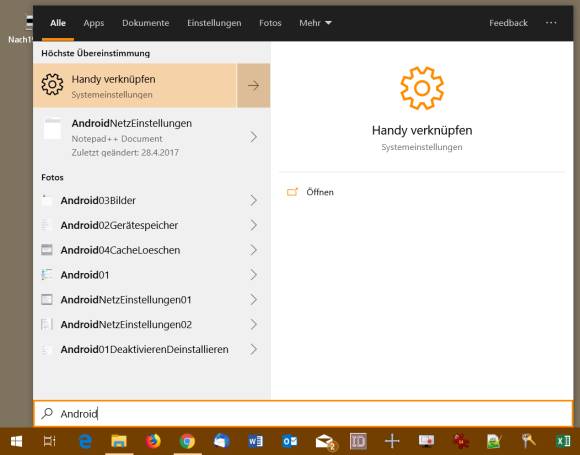The image size is (580, 455).
Task: Open the three-dots options menu
Action: pos(551,23)
